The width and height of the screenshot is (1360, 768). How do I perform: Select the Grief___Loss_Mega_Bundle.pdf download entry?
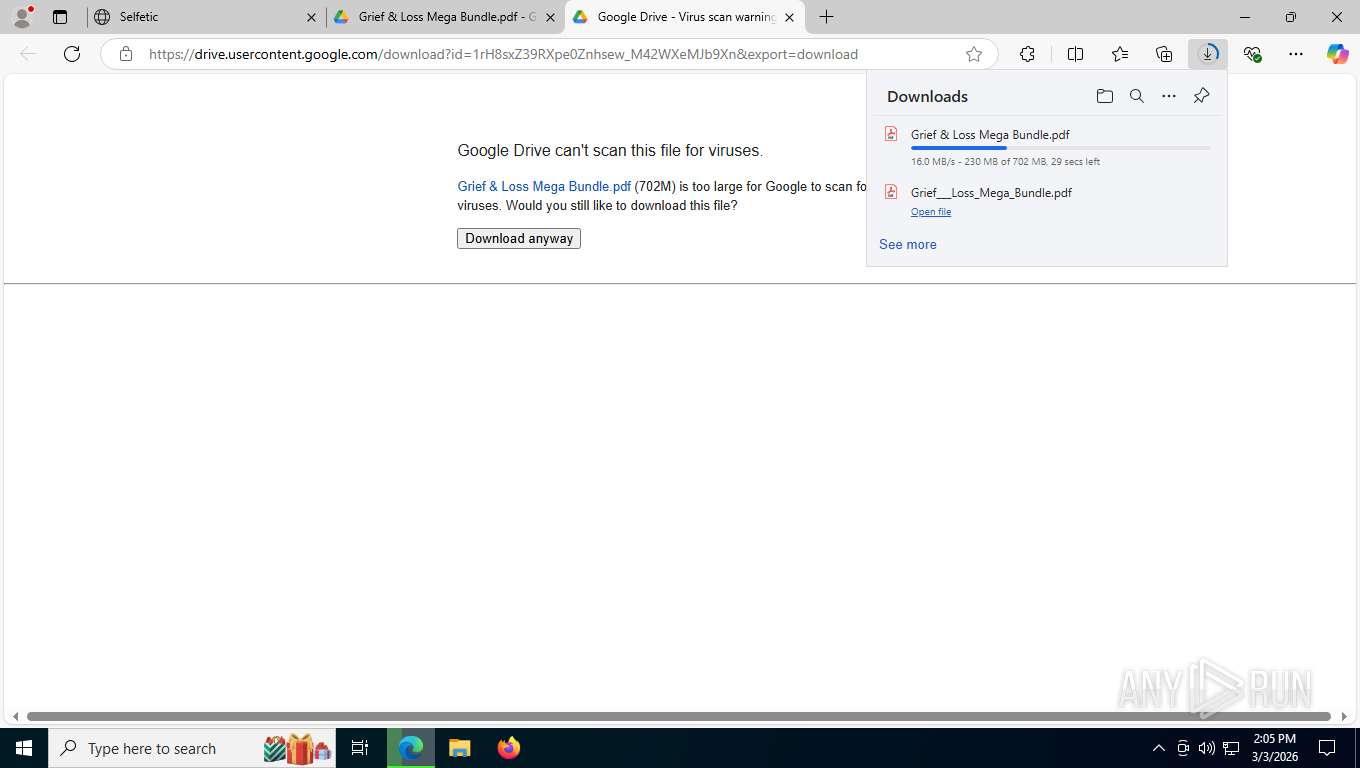1046,201
